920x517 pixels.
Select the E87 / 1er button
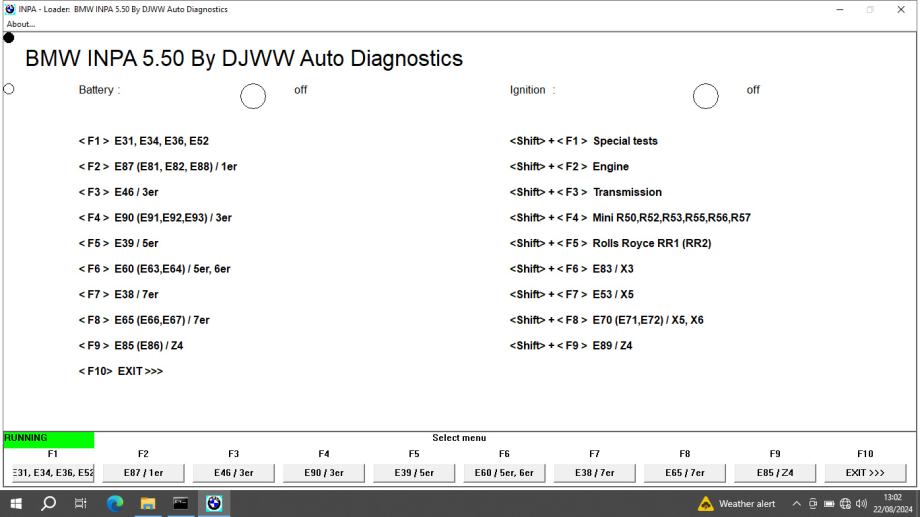point(143,472)
